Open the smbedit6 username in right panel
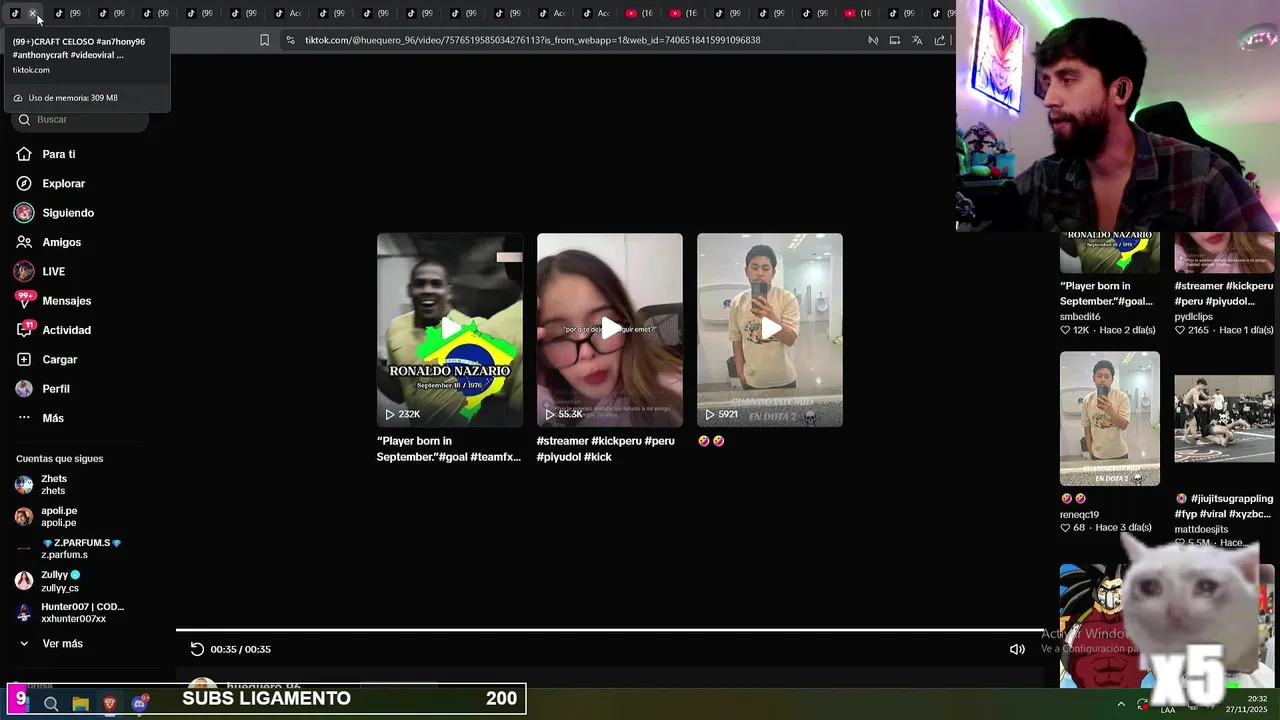This screenshot has width=1280, height=720. tap(1080, 316)
